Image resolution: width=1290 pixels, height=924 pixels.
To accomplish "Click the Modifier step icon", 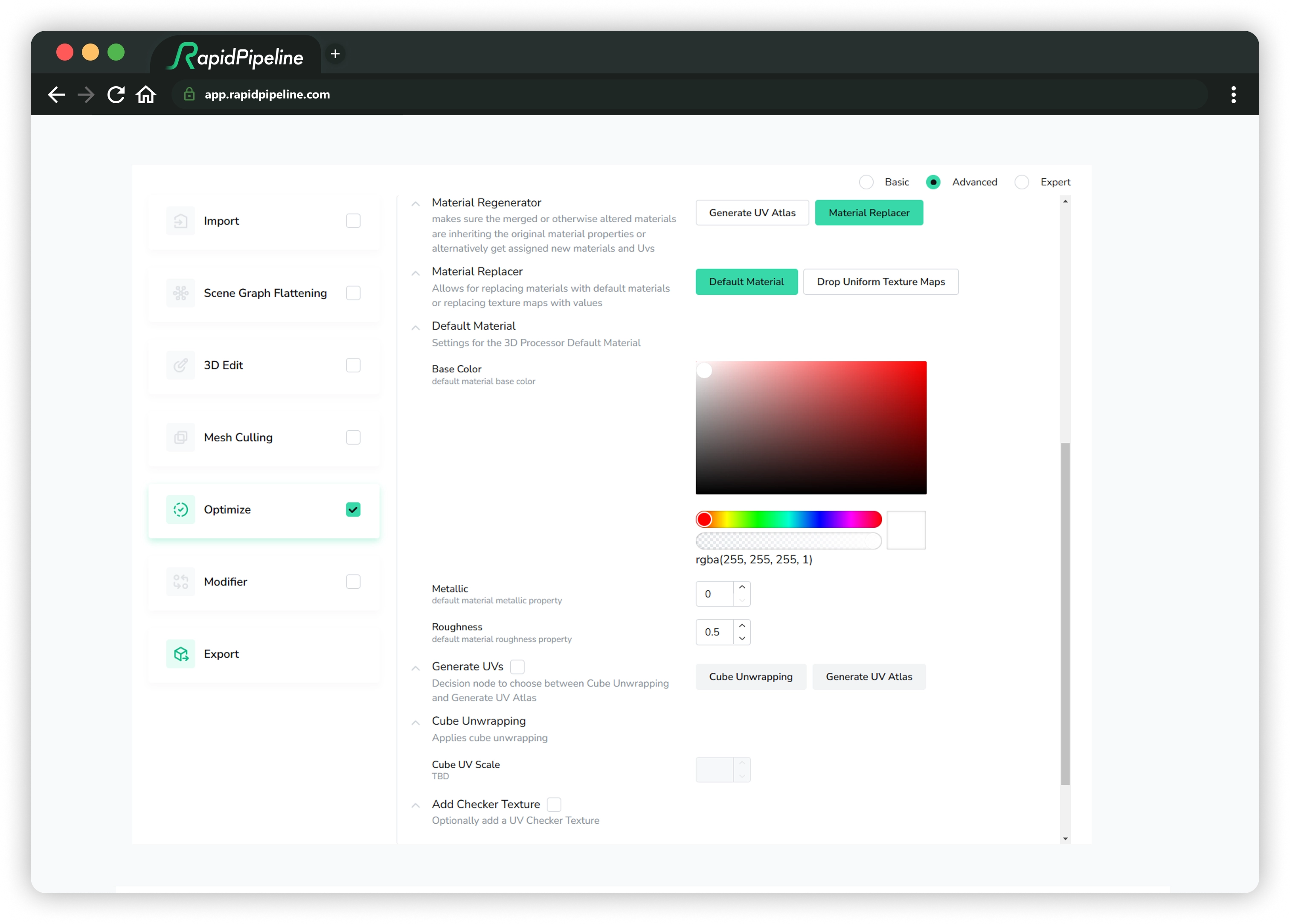I will coord(180,582).
